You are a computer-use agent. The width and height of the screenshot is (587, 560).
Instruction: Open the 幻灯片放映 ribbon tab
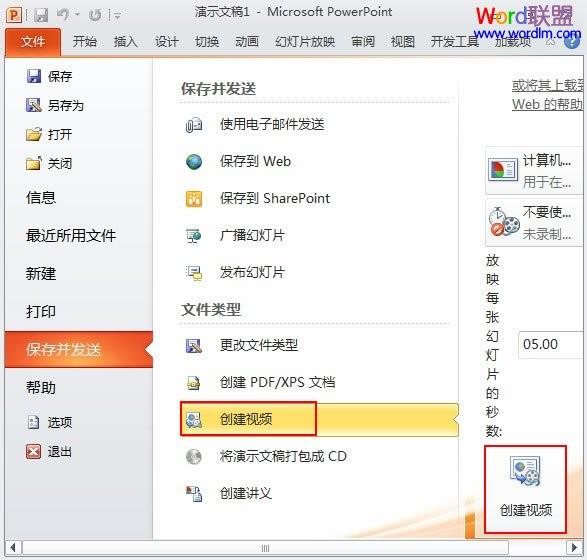[x=305, y=41]
